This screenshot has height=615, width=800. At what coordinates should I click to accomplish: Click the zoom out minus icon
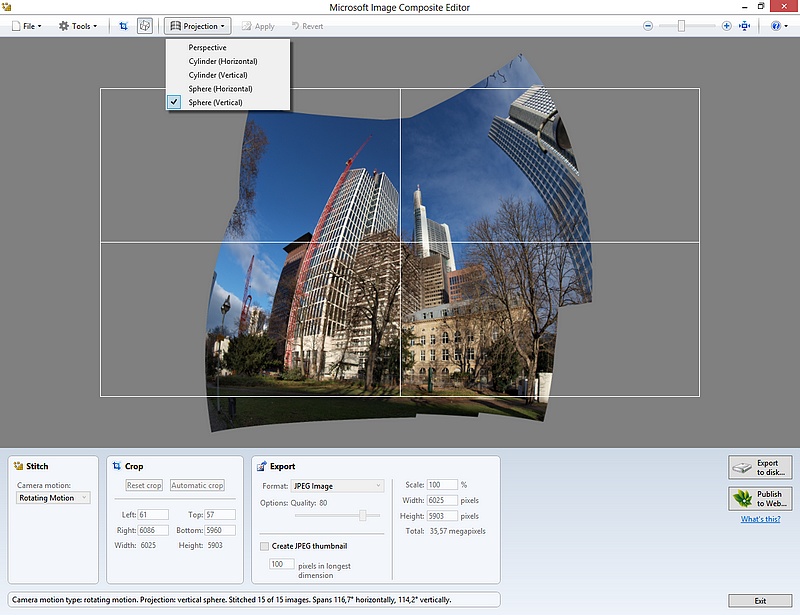[x=648, y=26]
